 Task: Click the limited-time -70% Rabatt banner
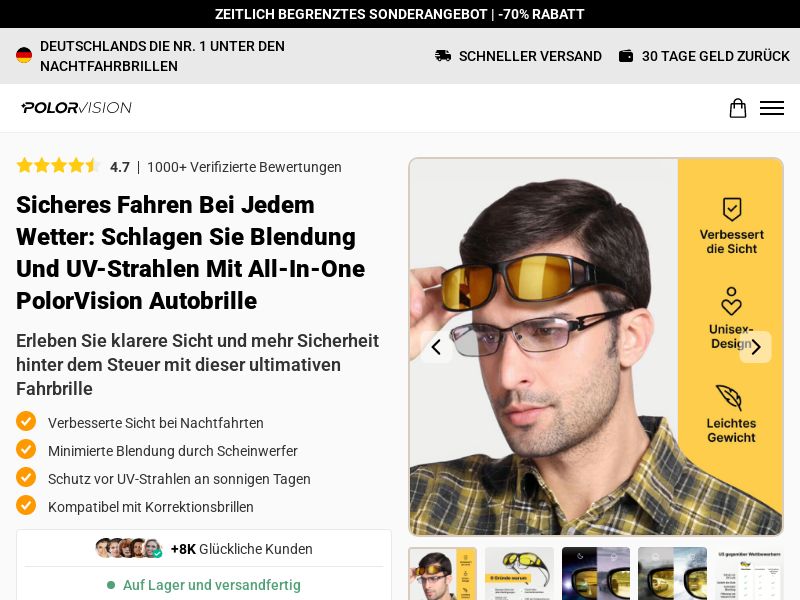[400, 14]
